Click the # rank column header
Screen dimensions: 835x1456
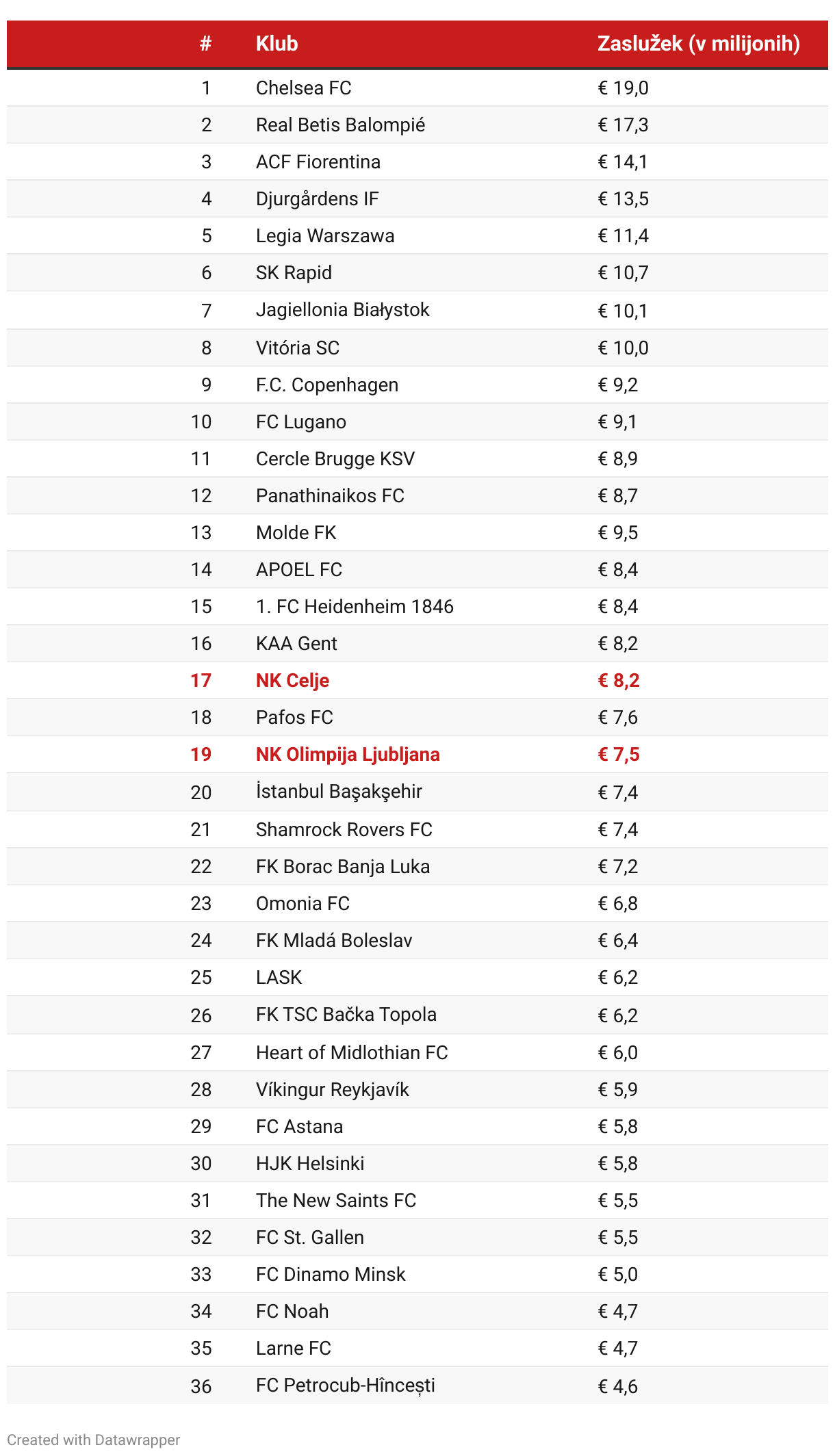[205, 44]
